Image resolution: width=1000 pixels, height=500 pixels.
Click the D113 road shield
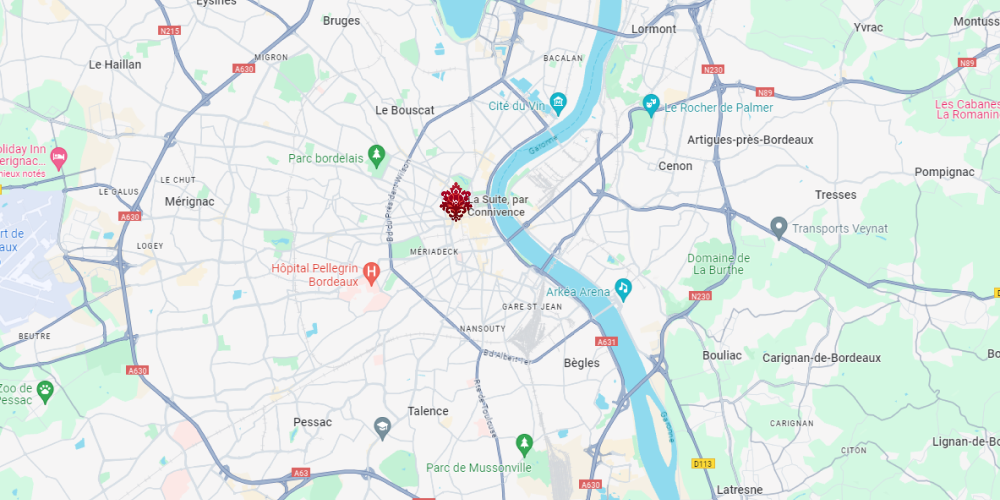click(703, 464)
